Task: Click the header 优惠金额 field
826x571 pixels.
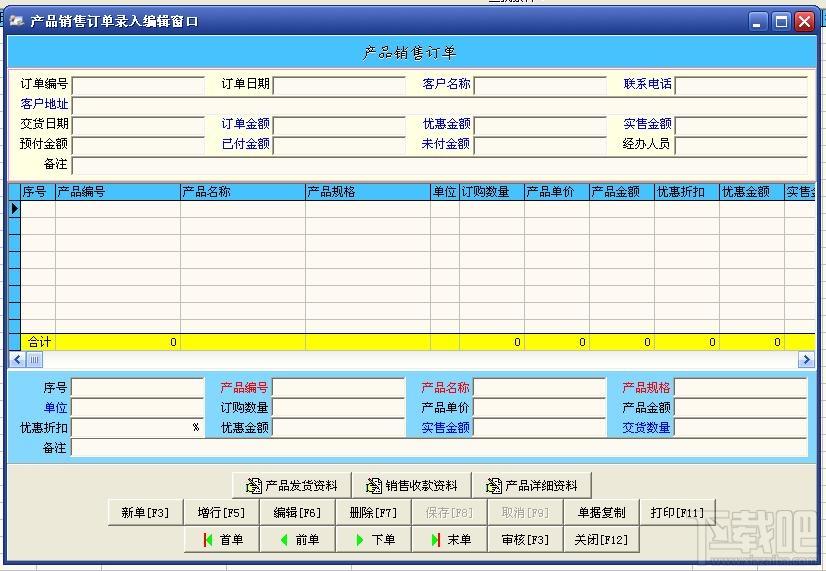Action: tap(540, 125)
